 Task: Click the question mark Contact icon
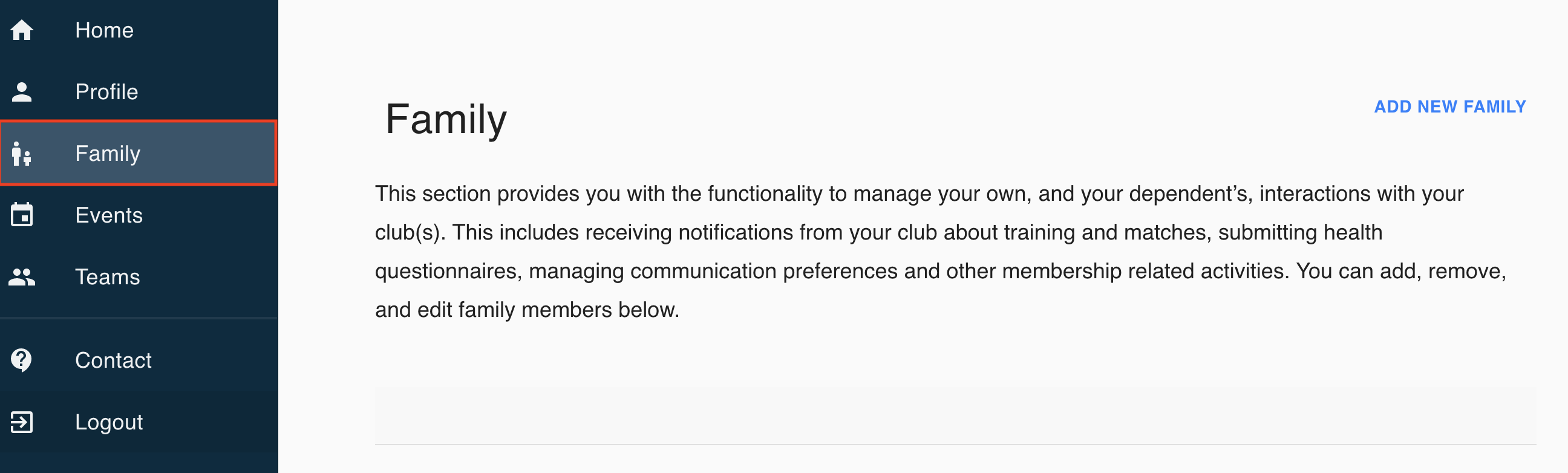click(x=21, y=360)
